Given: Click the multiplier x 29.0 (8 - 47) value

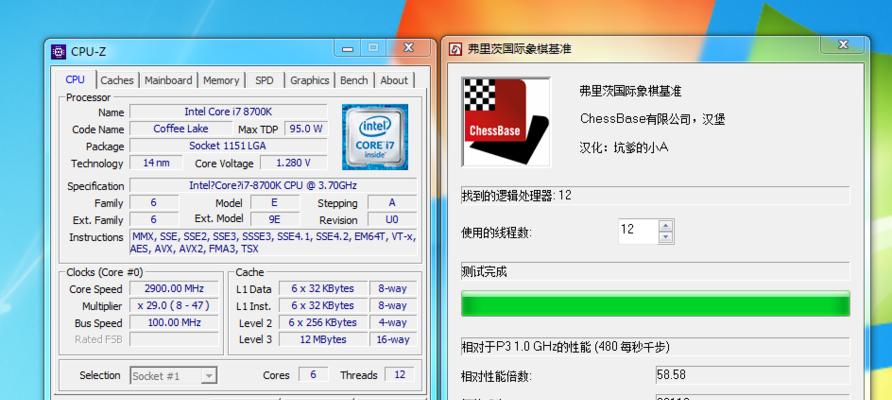Looking at the screenshot, I should pos(174,306).
